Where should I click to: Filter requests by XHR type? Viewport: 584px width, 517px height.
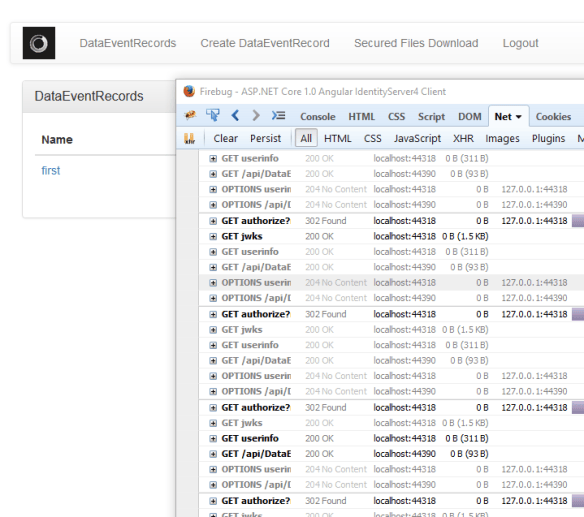(x=463, y=139)
